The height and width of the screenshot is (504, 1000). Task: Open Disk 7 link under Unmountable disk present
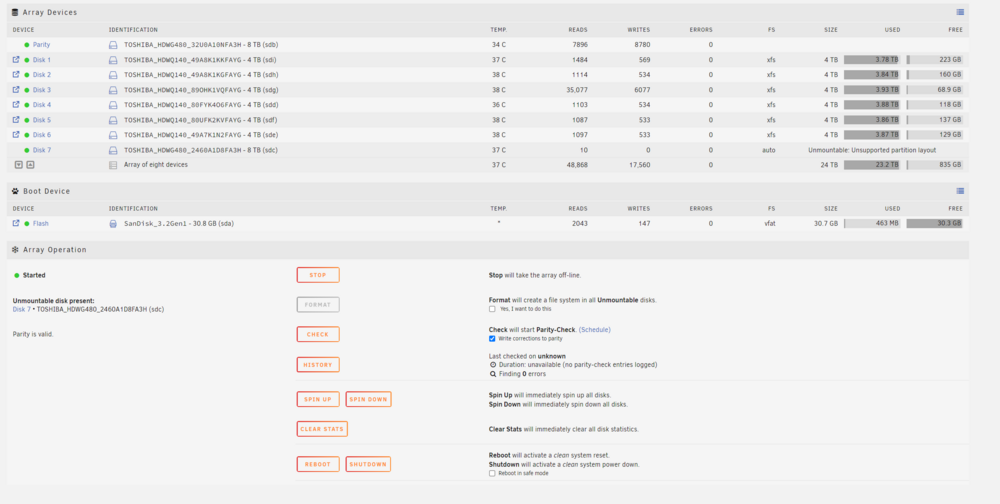(22, 309)
